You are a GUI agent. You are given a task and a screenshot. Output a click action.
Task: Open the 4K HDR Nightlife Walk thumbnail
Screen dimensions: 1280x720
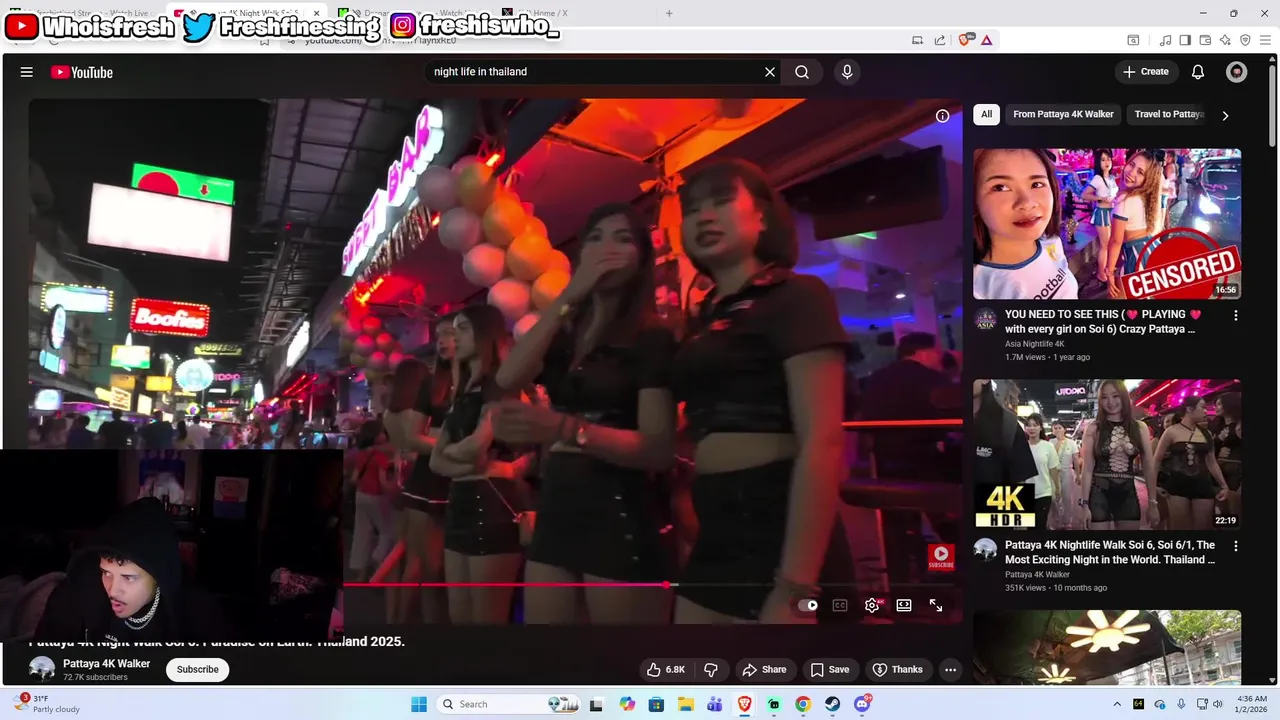tap(1107, 454)
